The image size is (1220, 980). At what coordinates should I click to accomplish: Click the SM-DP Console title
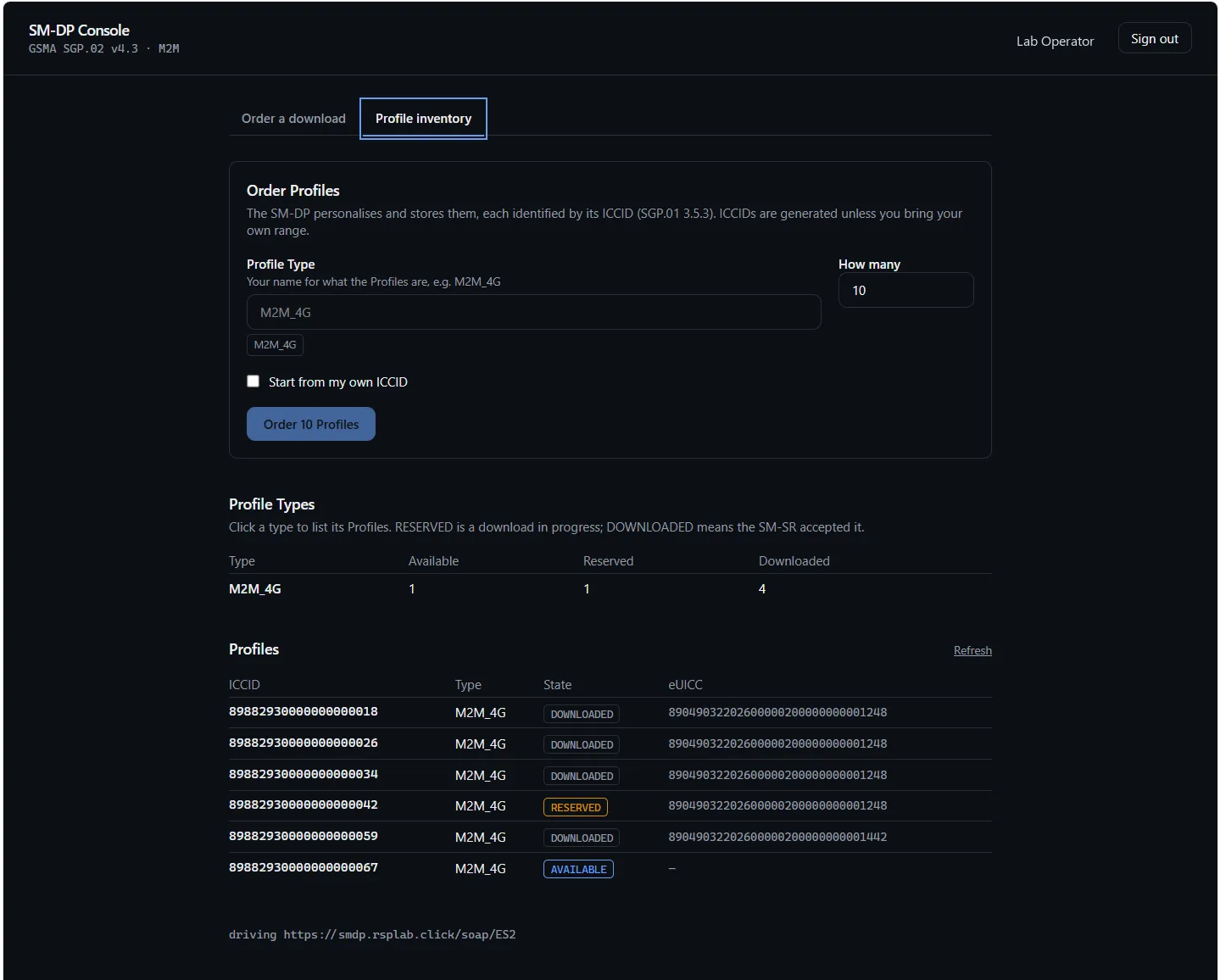coord(79,31)
